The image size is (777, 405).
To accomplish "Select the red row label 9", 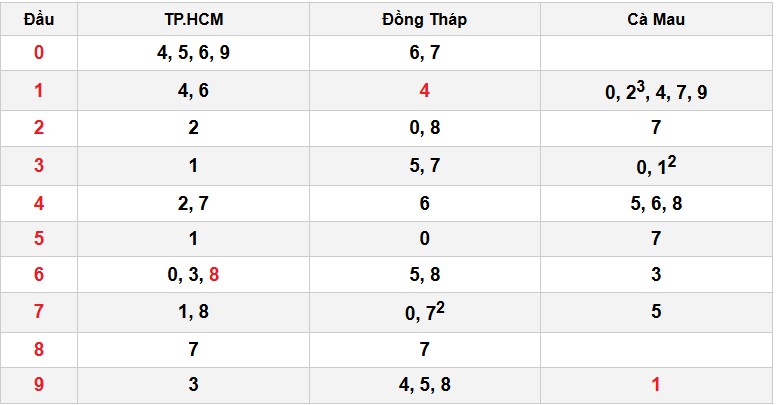I will pyautogui.click(x=39, y=384).
